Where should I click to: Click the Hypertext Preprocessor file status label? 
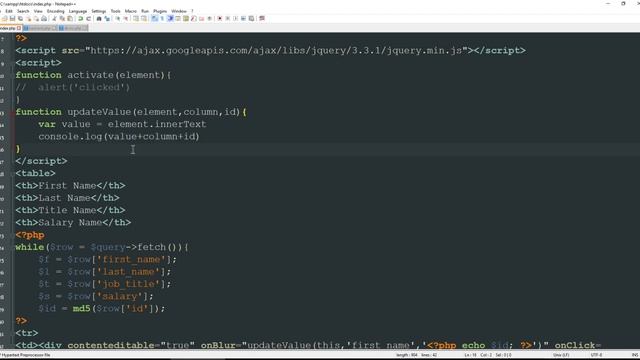click(25, 355)
